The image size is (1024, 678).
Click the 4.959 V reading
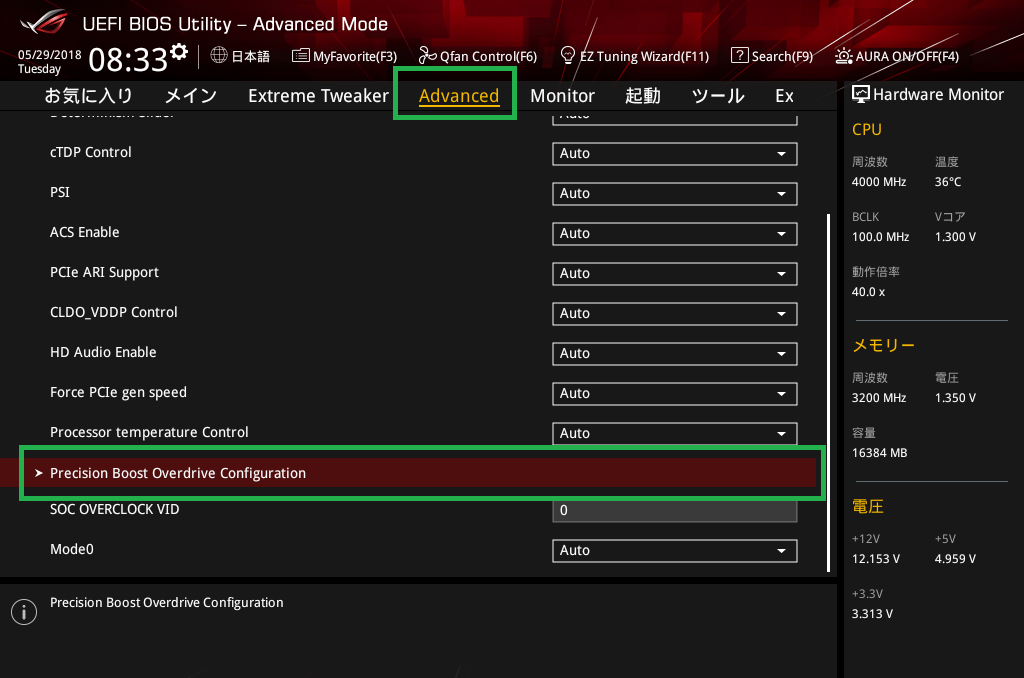click(955, 559)
